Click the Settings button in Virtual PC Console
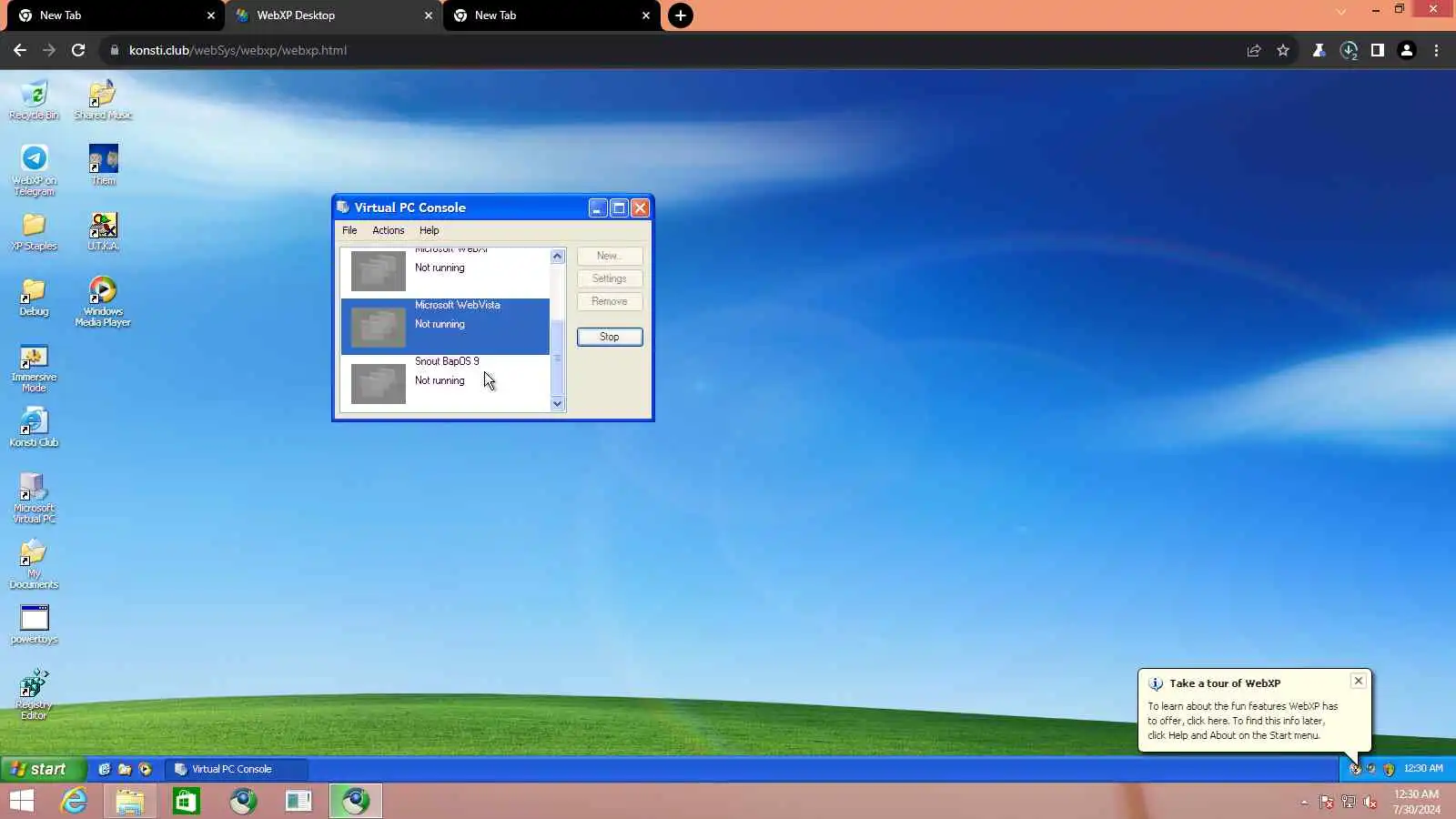 [x=610, y=278]
